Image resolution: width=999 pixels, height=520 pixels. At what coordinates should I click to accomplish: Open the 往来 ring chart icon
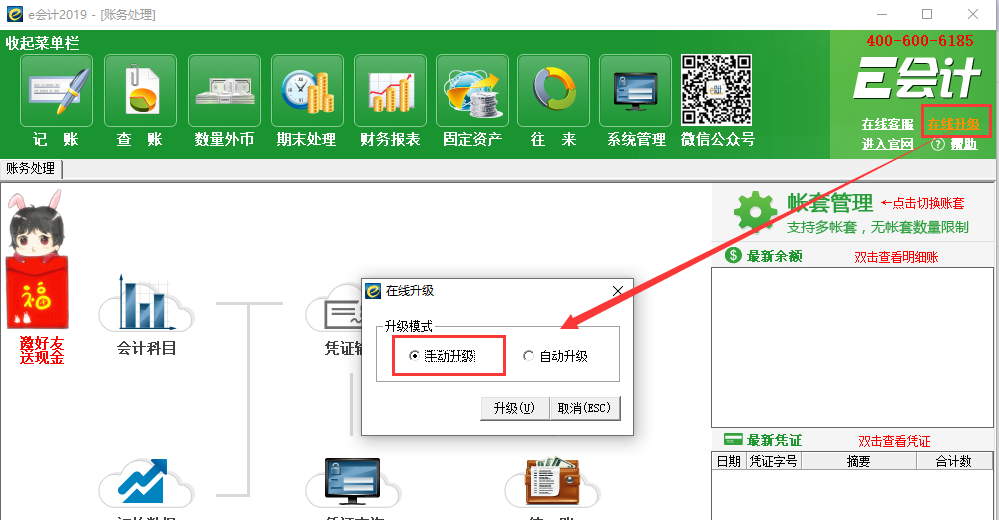pos(553,90)
